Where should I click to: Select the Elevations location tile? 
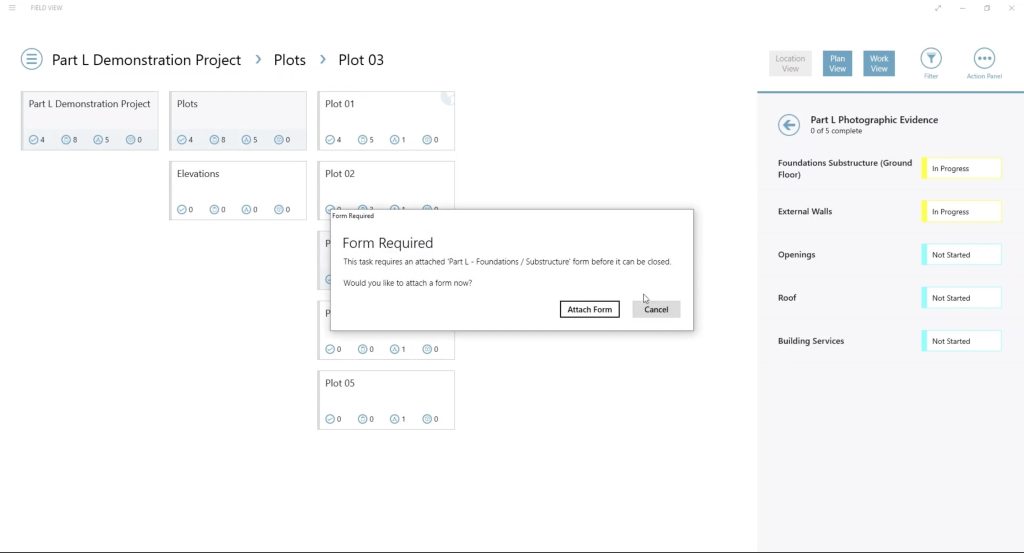pos(238,190)
